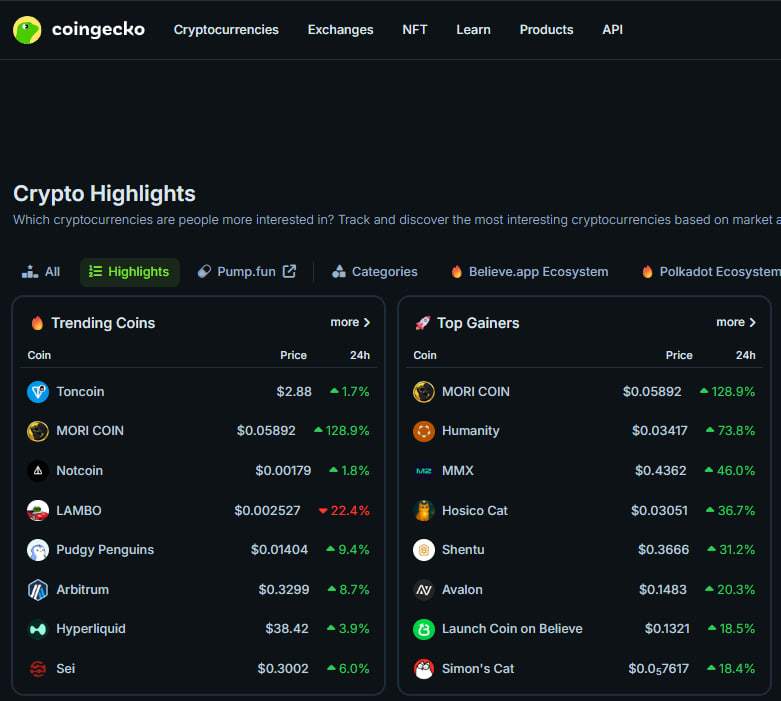Open the Hyperliquid link
Image resolution: width=781 pixels, height=701 pixels.
pos(91,629)
